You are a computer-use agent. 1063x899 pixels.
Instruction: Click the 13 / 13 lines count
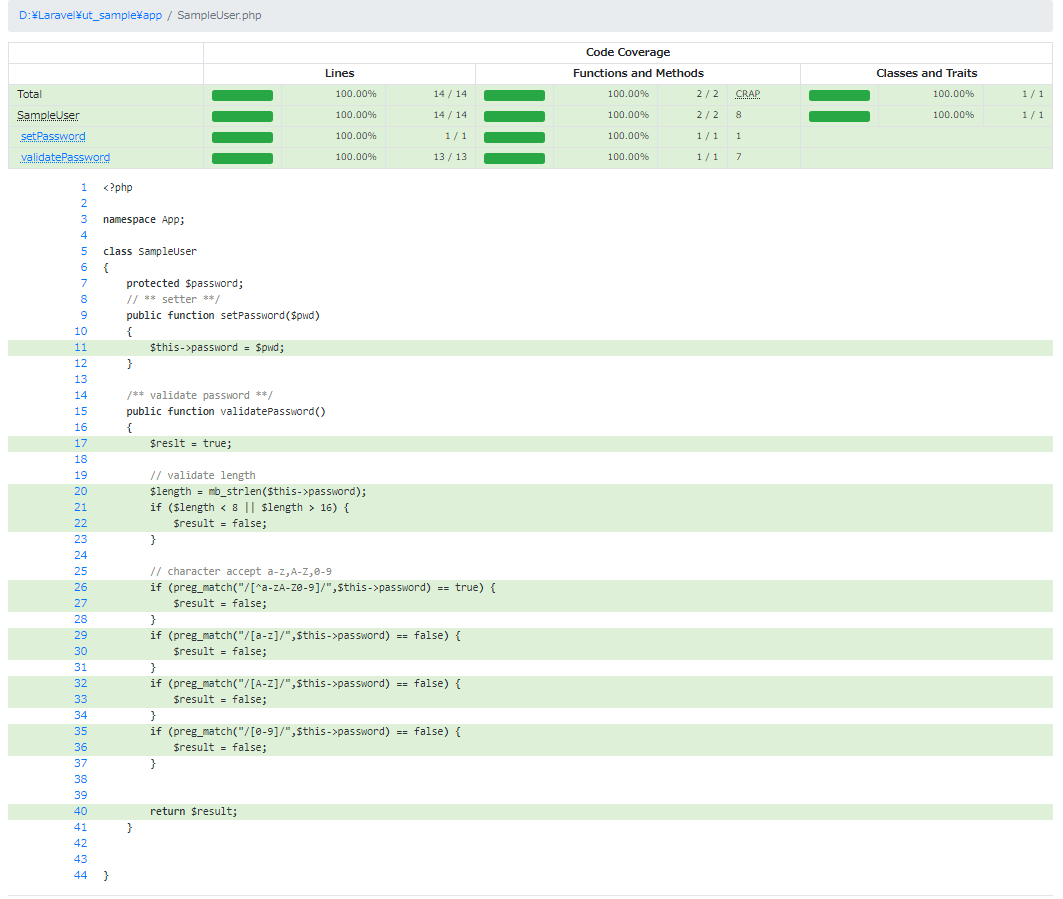(x=450, y=157)
